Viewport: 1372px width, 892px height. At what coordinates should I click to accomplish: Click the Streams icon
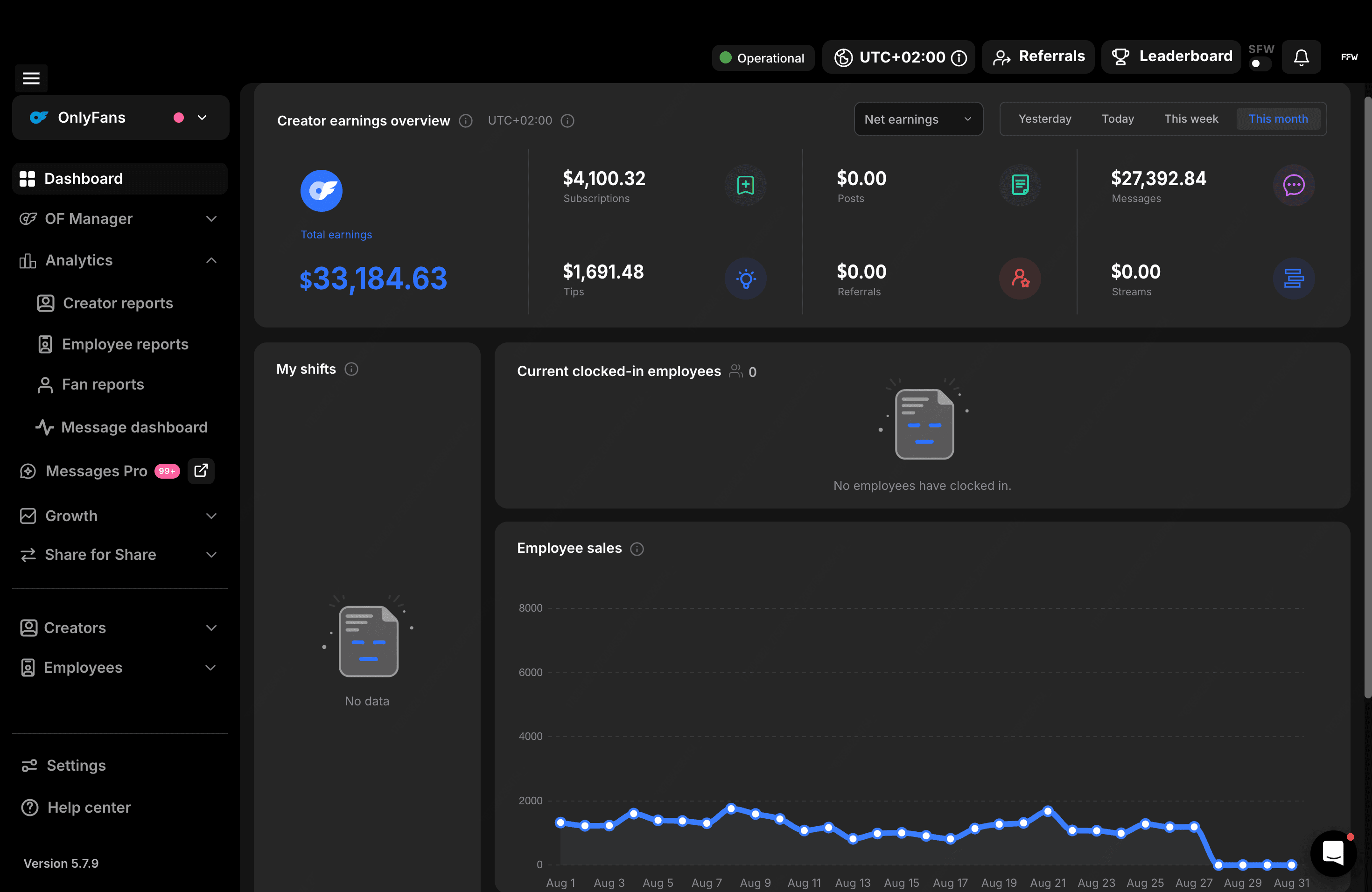1294,279
